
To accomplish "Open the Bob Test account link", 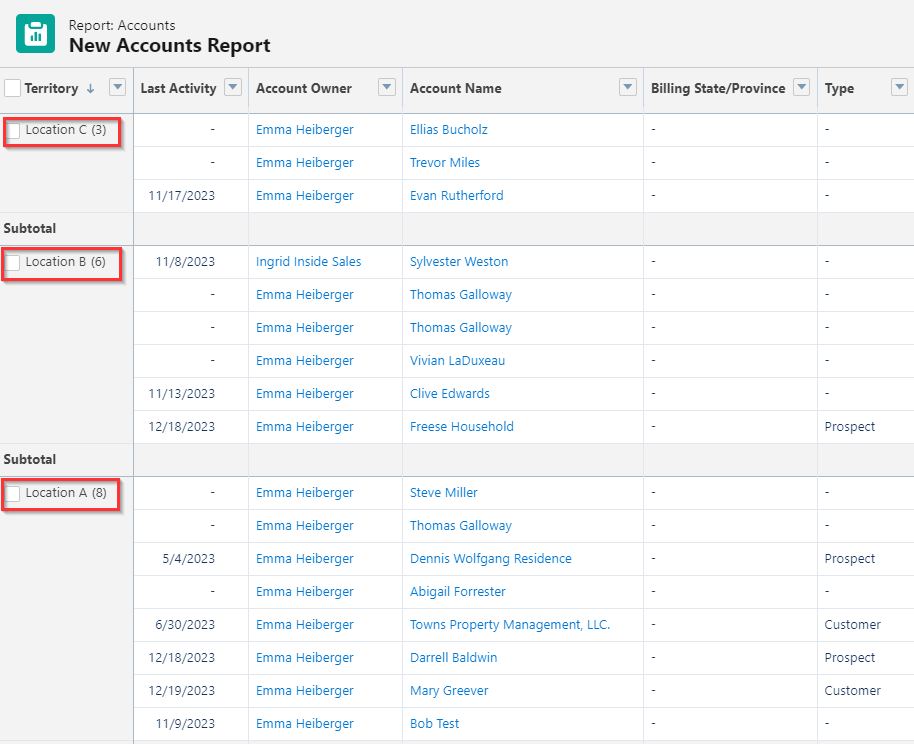I will tap(434, 724).
